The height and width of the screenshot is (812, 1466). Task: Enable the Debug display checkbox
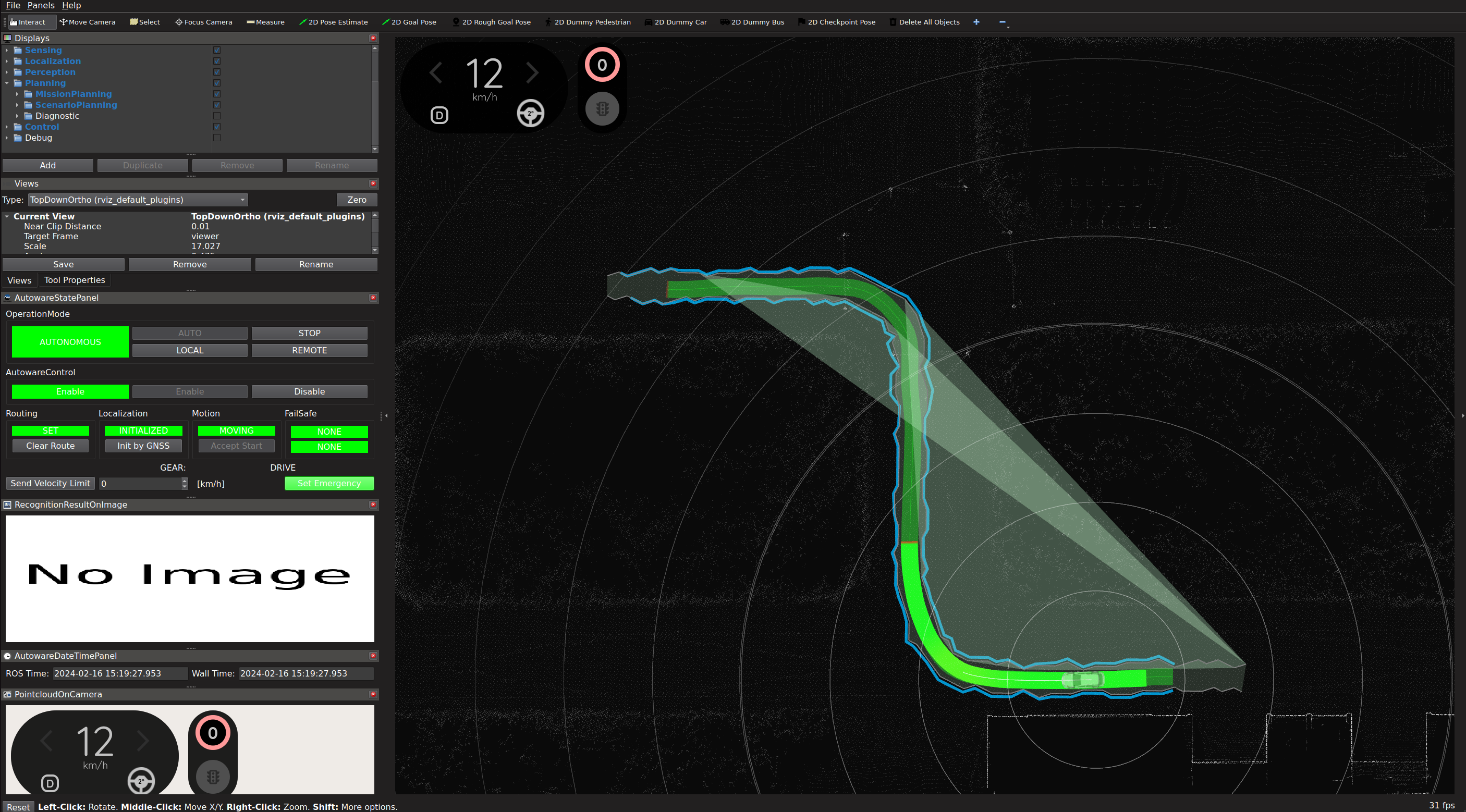[217, 138]
